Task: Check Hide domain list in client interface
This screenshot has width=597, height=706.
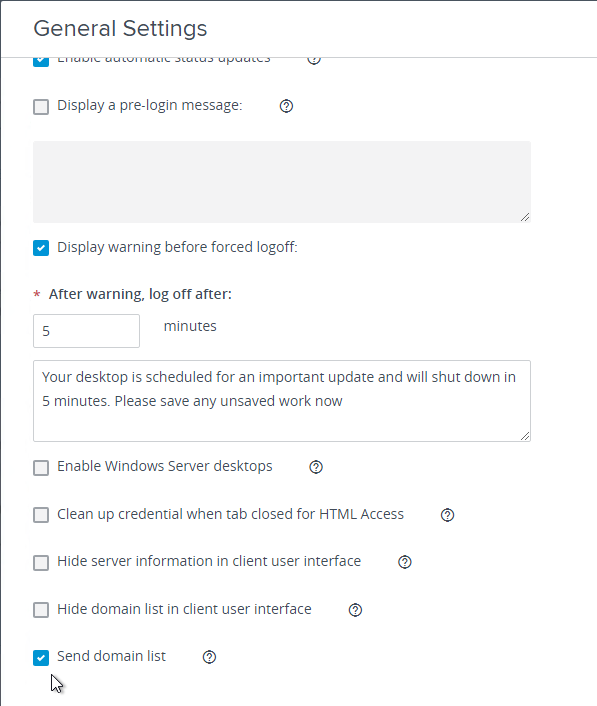Action: click(41, 610)
